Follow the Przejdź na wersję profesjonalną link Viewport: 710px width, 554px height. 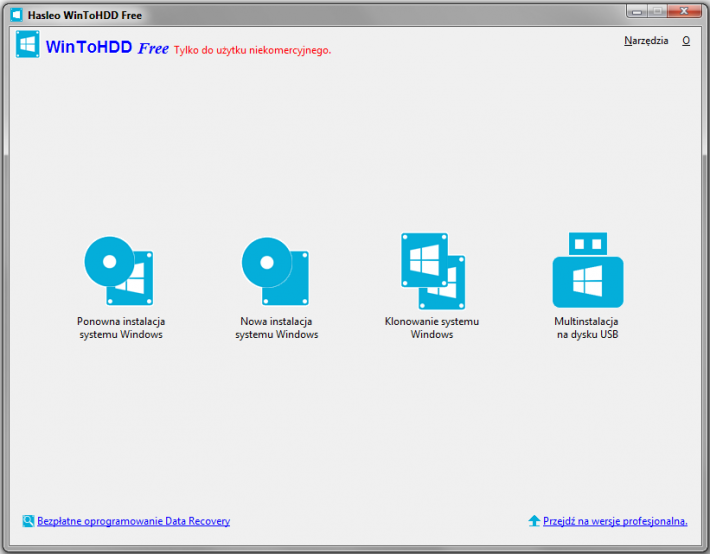click(x=615, y=521)
